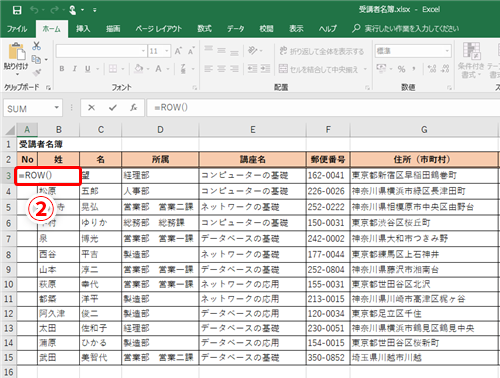500x378 pixels.
Task: Click the Insert Function fx button
Action: pyautogui.click(x=133, y=107)
